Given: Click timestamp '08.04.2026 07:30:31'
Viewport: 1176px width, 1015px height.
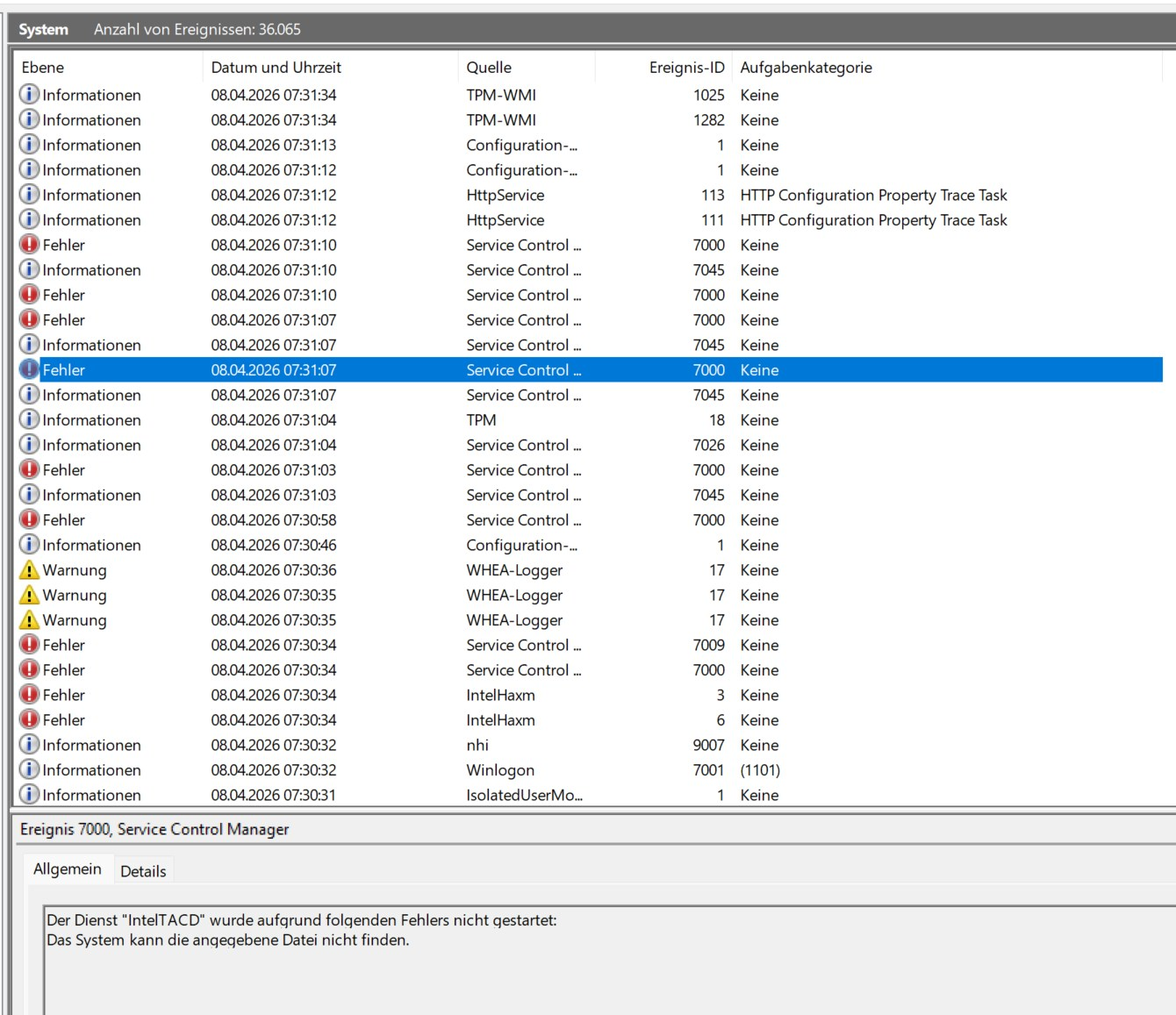Looking at the screenshot, I should (x=274, y=795).
